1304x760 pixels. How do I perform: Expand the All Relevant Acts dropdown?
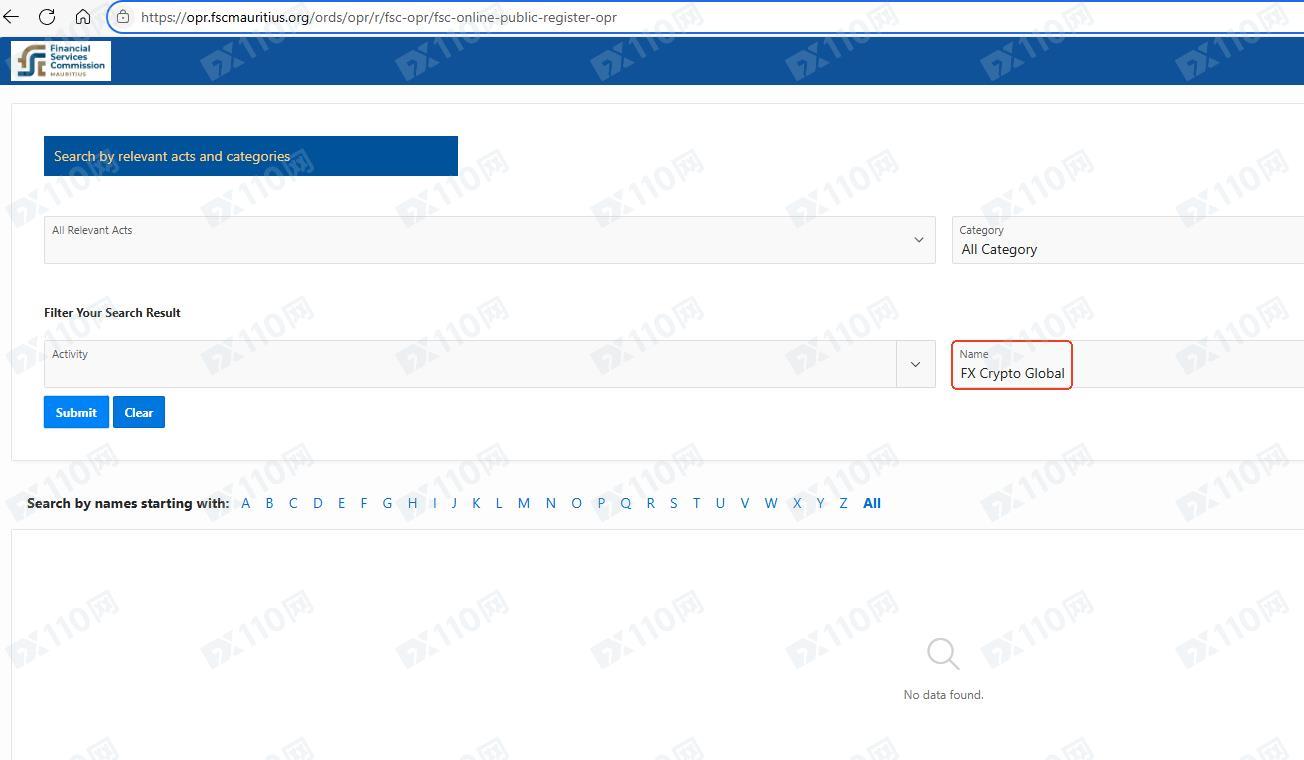pyautogui.click(x=489, y=240)
